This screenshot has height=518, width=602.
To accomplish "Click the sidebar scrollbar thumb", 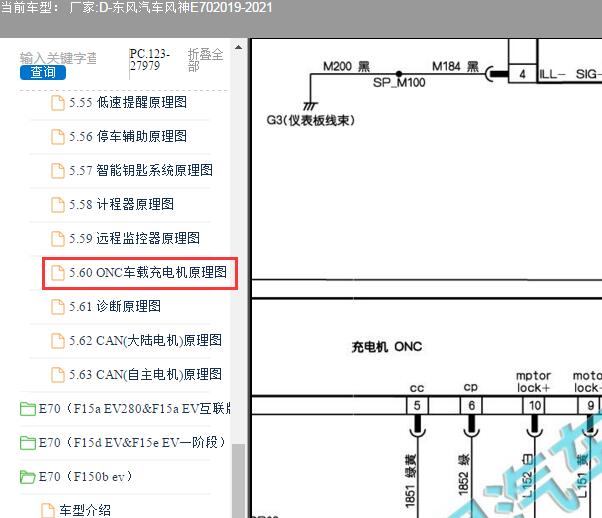I will click(x=238, y=481).
